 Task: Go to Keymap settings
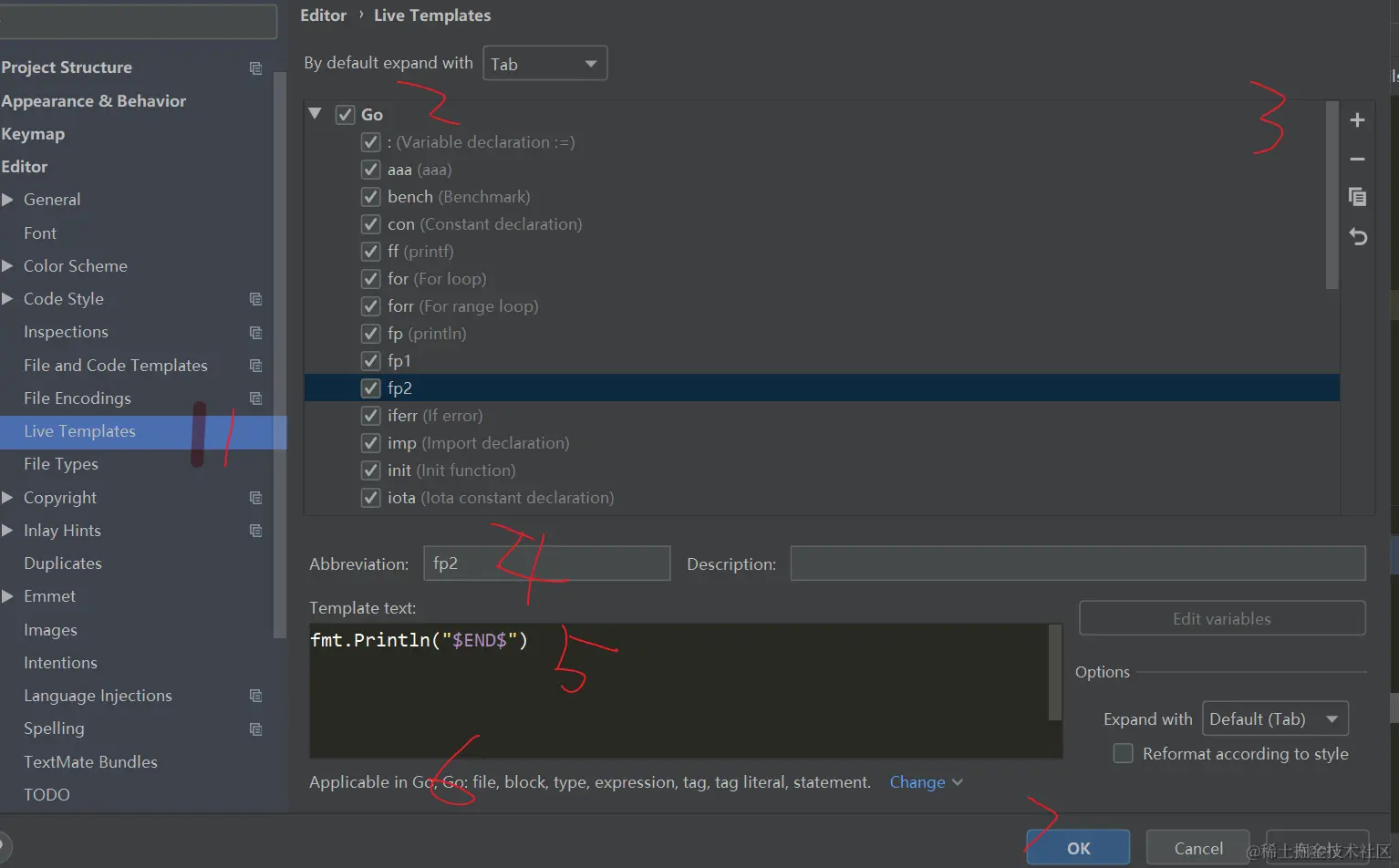click(x=33, y=134)
